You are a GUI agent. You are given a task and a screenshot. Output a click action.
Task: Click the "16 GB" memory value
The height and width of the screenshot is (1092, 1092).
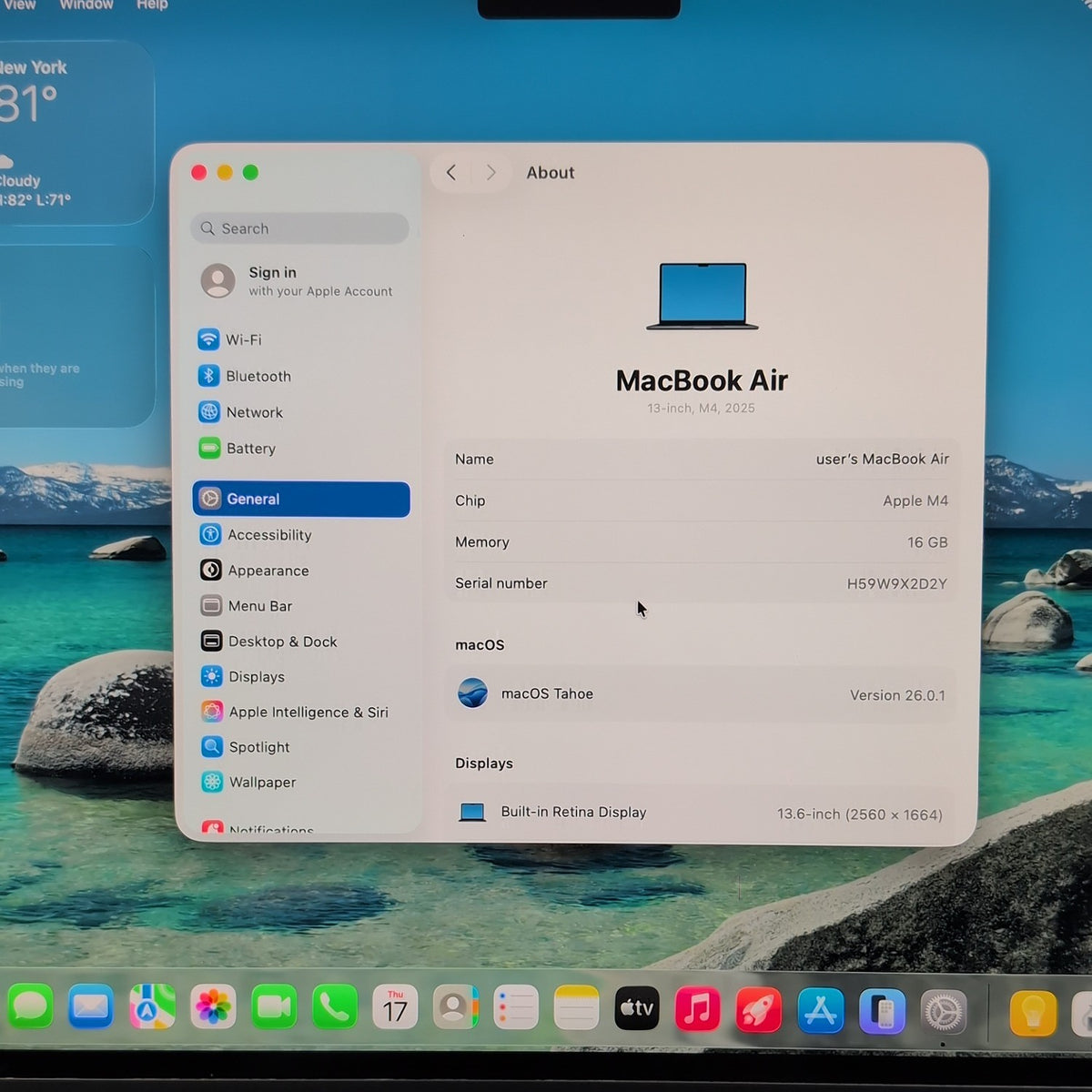(x=927, y=542)
